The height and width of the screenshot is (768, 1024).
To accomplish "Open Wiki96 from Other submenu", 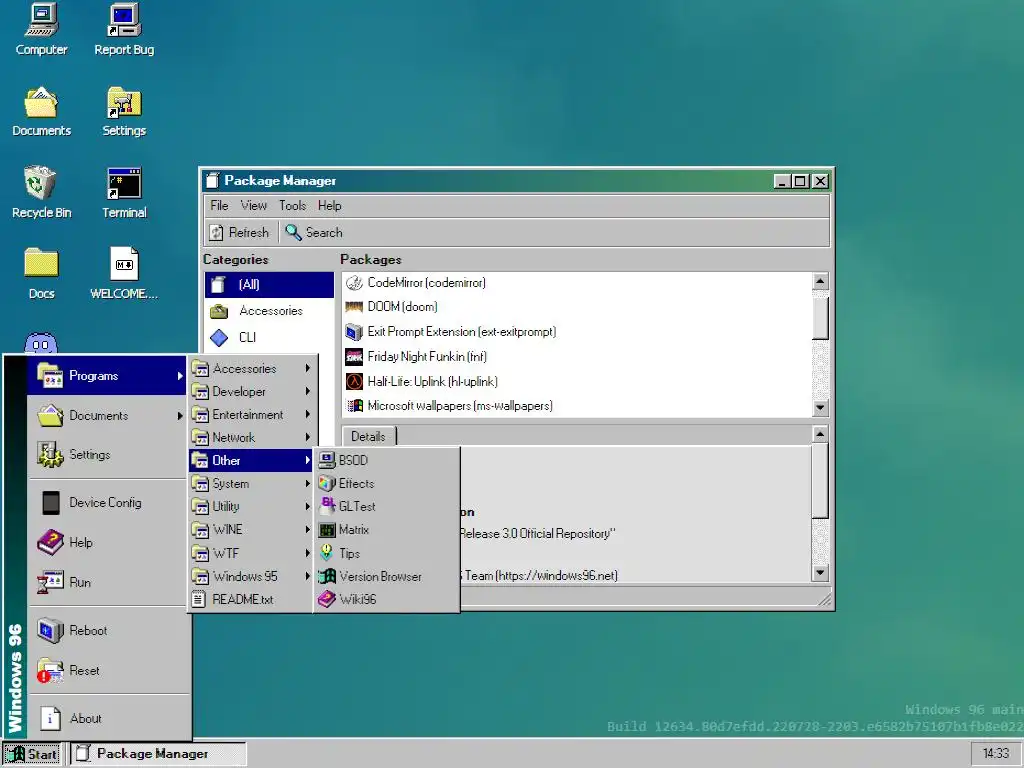I will click(387, 600).
